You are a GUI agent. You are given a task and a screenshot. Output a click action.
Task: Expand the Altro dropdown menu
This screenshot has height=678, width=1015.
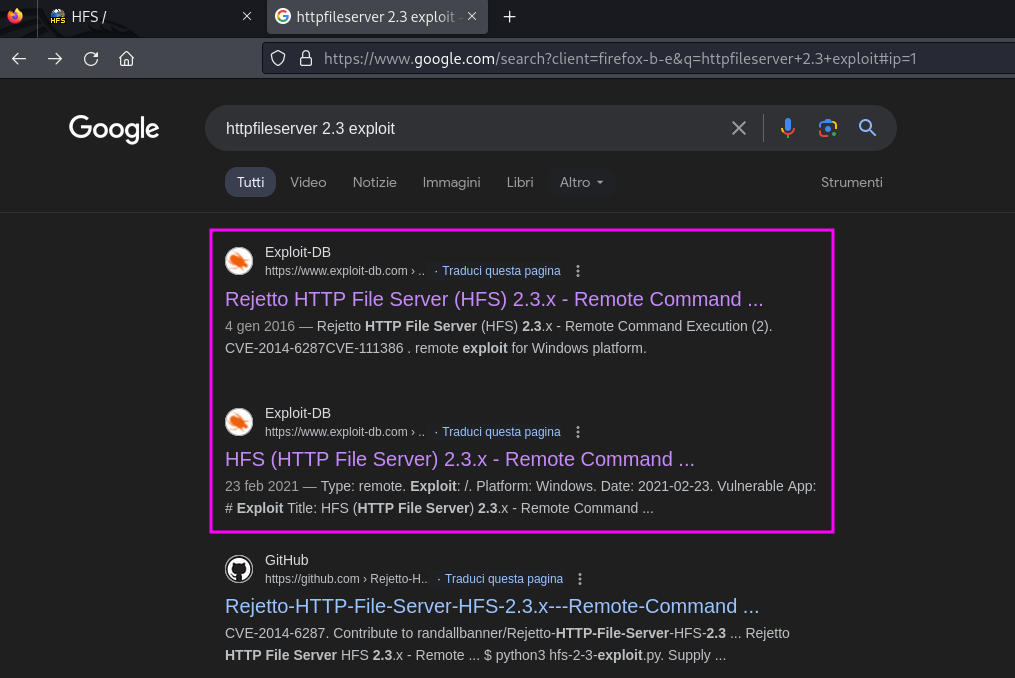[581, 183]
